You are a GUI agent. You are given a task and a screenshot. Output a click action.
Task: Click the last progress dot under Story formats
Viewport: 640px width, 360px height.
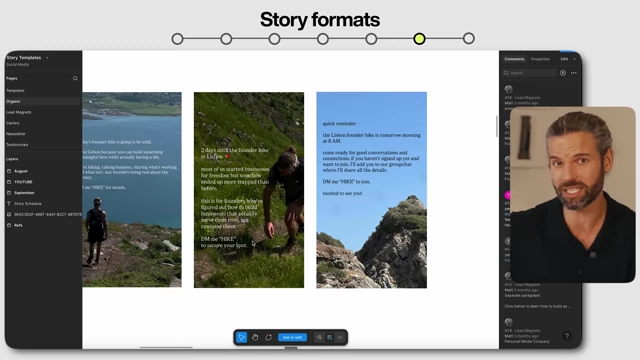[x=469, y=39]
